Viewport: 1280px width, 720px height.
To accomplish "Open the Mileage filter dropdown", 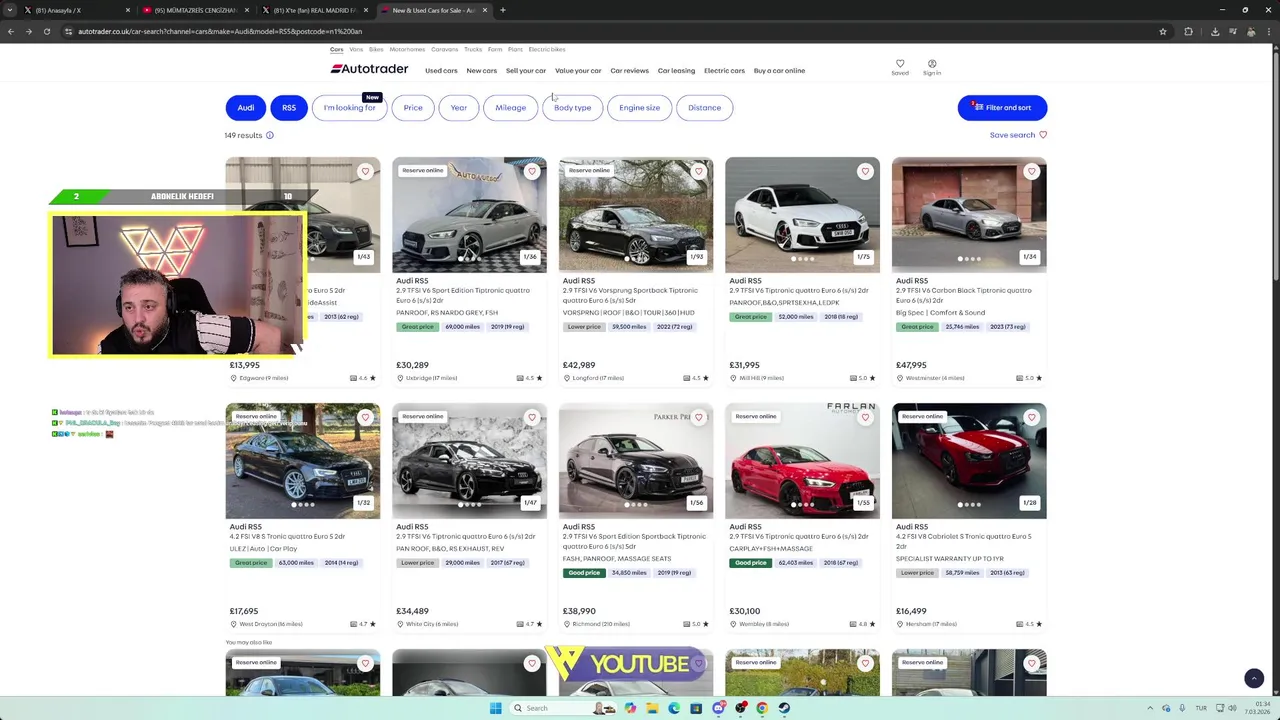I will point(510,108).
